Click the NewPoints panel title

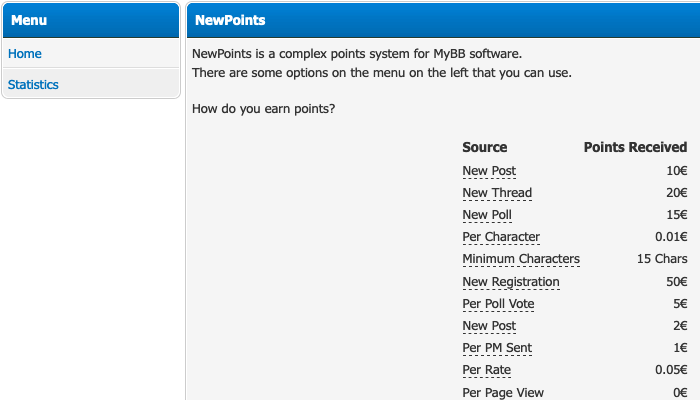coord(230,20)
